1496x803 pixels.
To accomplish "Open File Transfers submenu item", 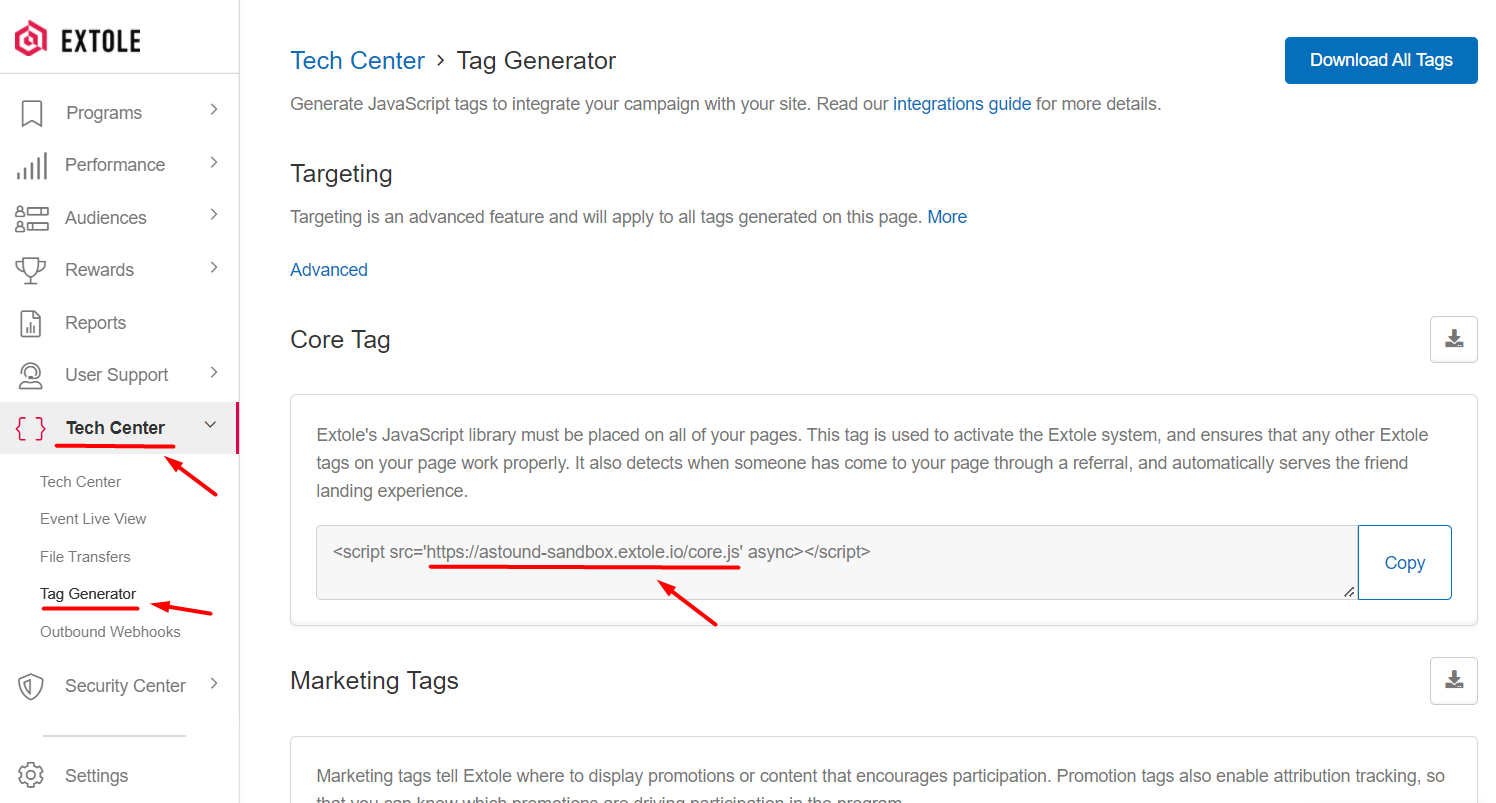I will pyautogui.click(x=85, y=557).
